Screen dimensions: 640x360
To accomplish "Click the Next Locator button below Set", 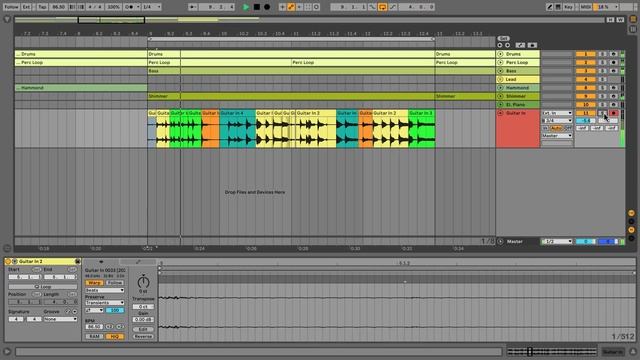I will pyautogui.click(x=507, y=45).
